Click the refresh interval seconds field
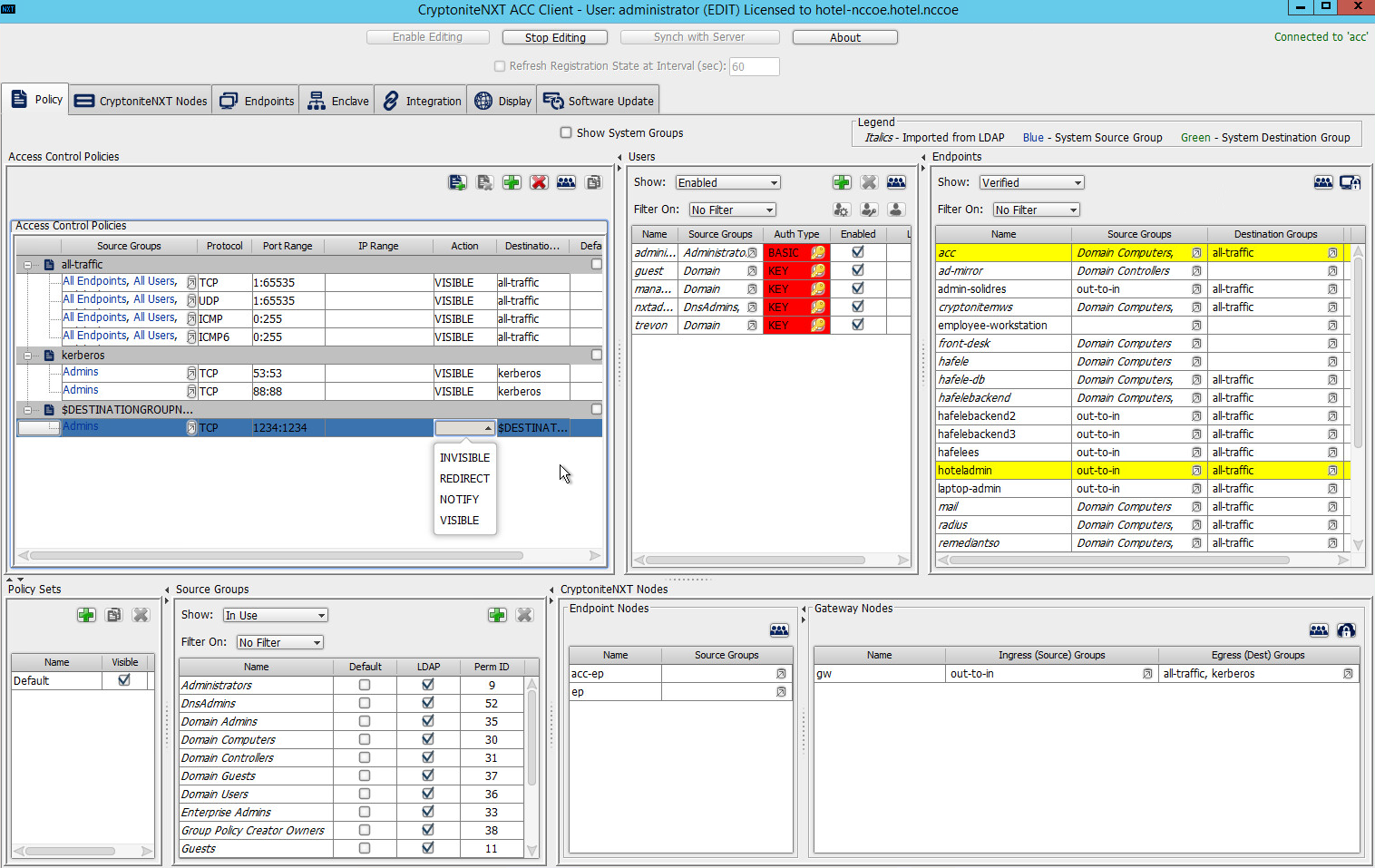1375x868 pixels. point(754,66)
